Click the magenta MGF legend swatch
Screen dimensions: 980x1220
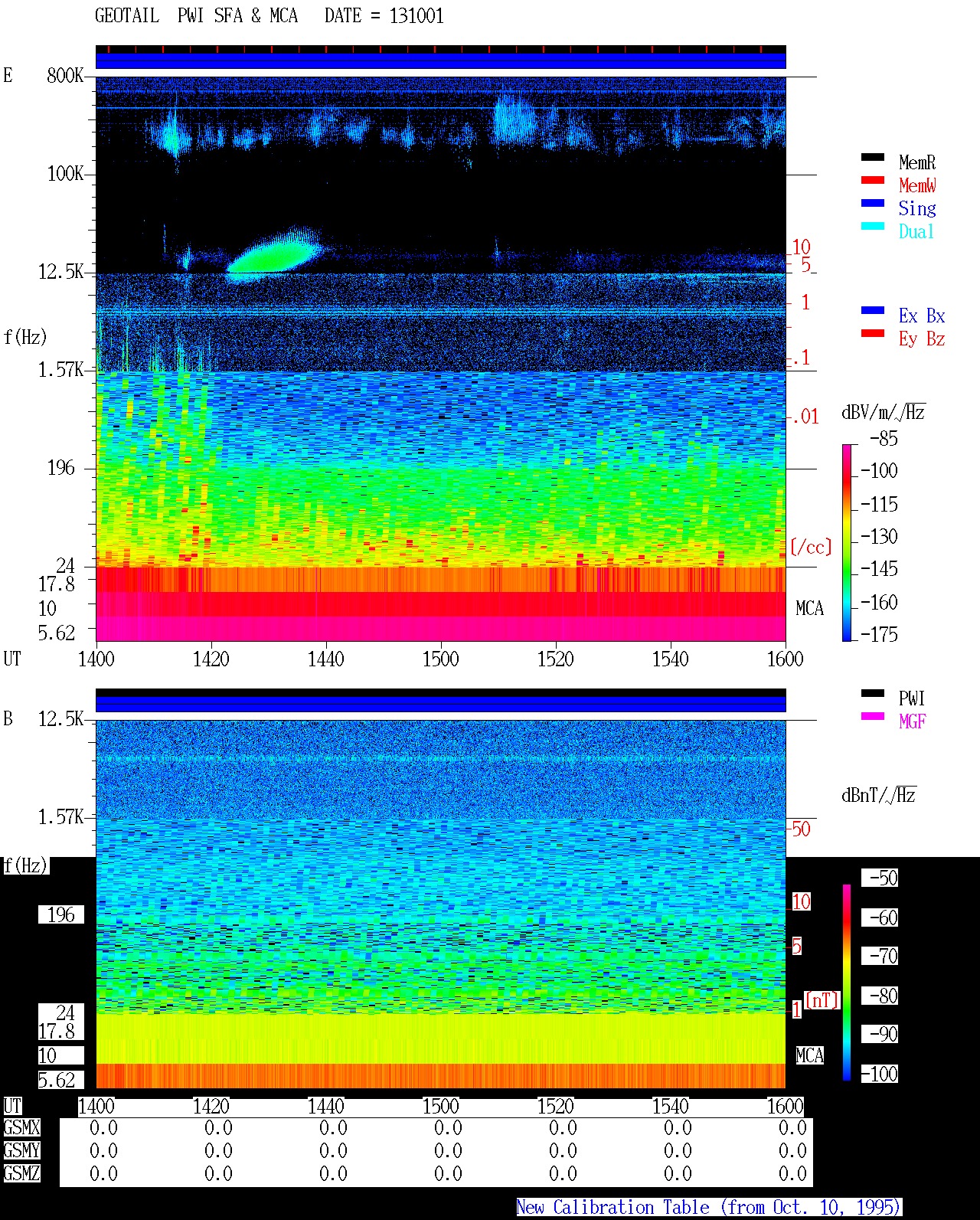pyautogui.click(x=872, y=716)
